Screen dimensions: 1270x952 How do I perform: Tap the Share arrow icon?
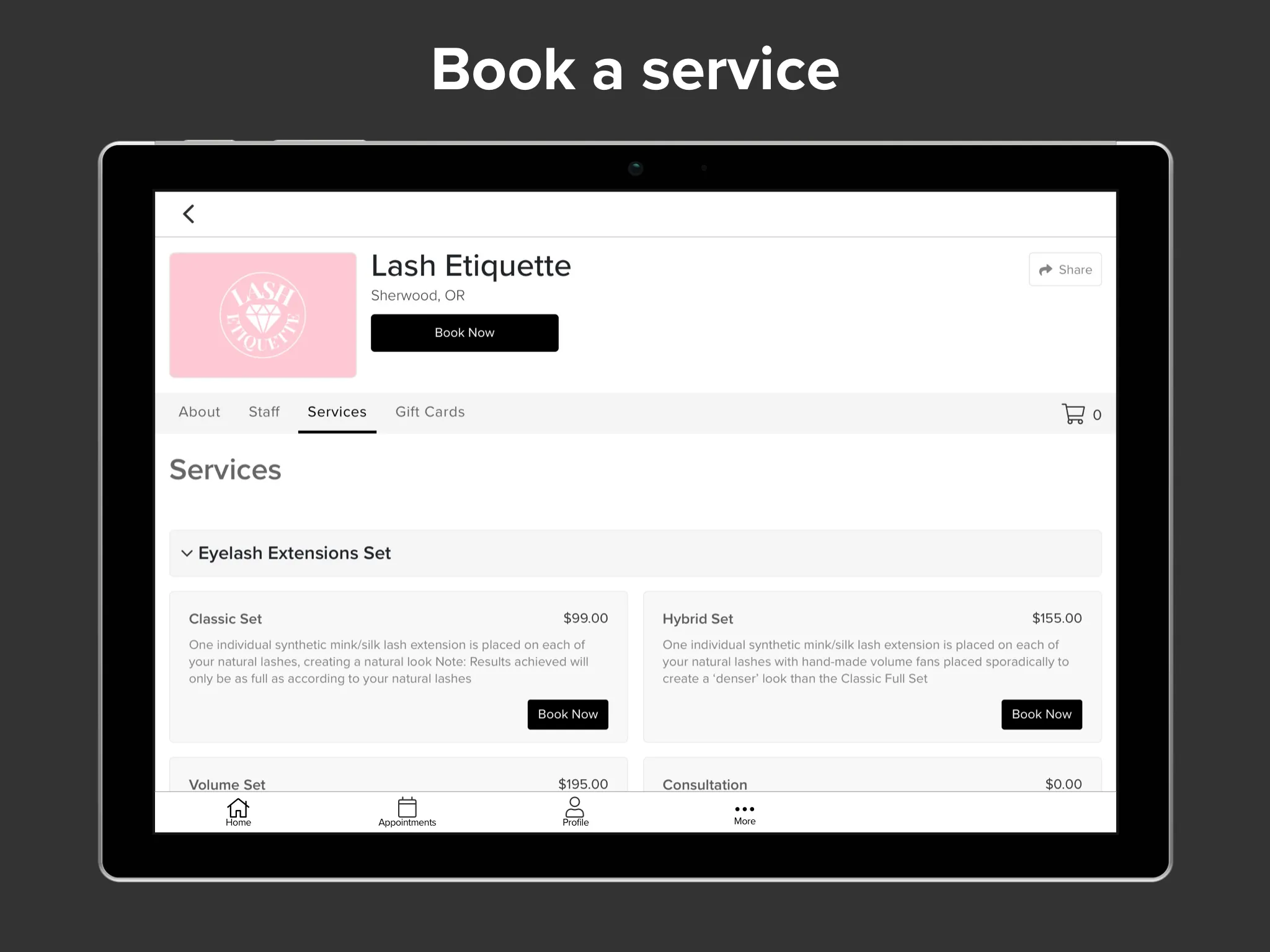[1045, 270]
